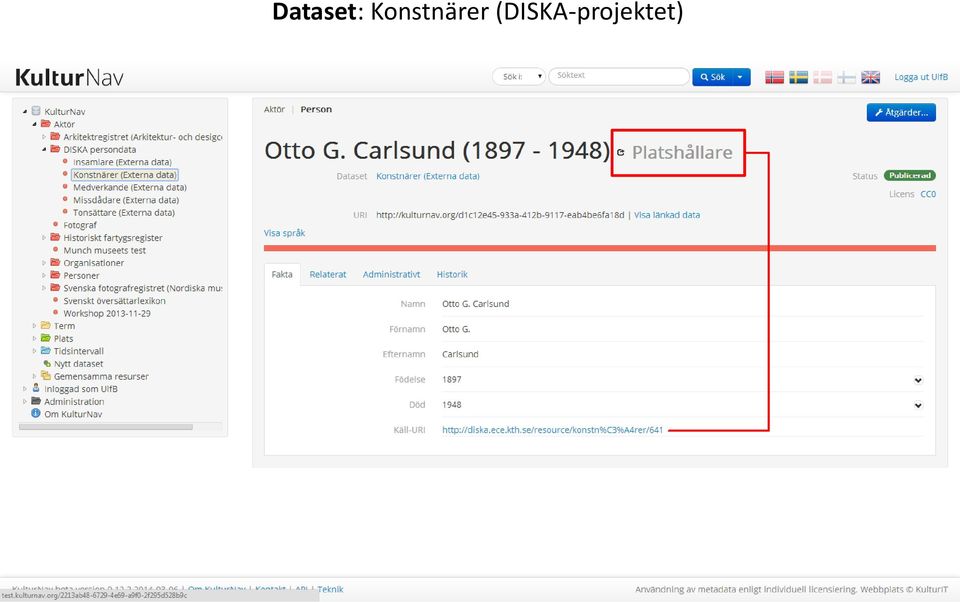Select the faded Finnish flag icon
Viewport: 960px width, 602px height.
[846, 77]
